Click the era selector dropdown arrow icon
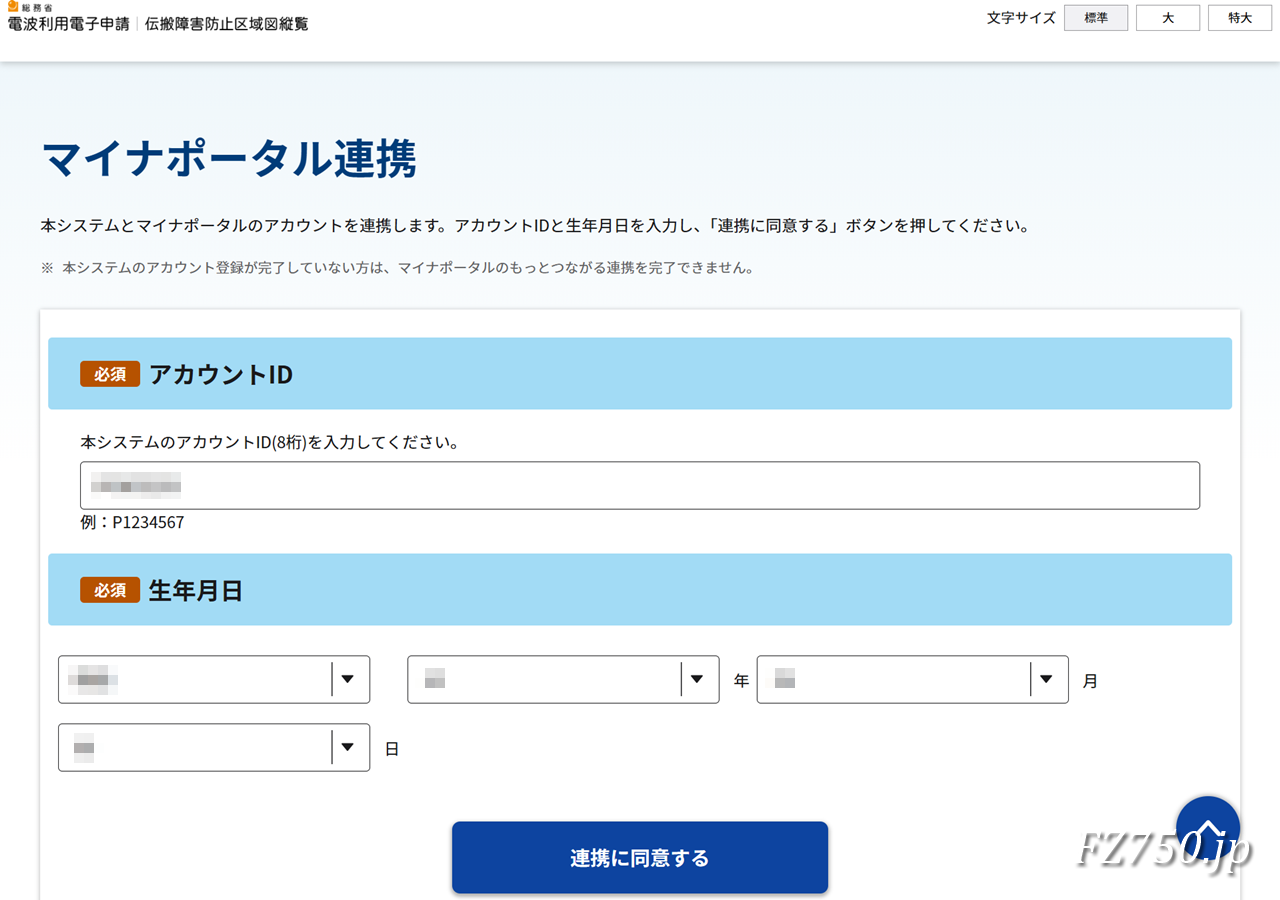Screen dimensions: 1280x900 point(349,679)
